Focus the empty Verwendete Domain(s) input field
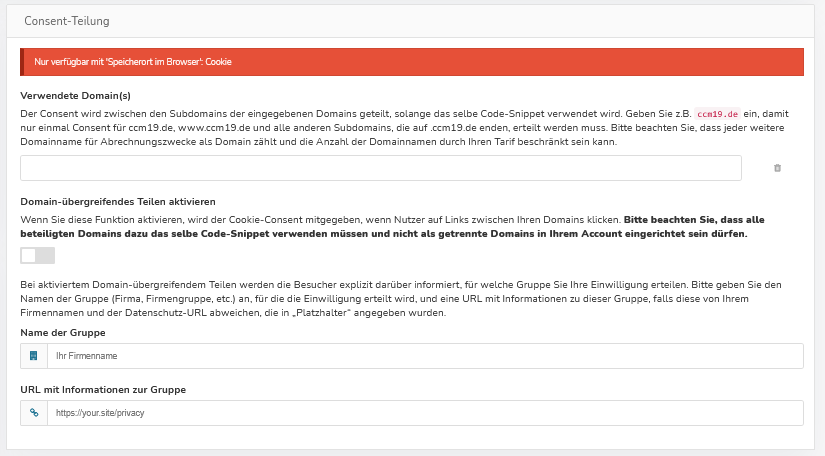Viewport: 825px width, 456px height. [x=381, y=168]
